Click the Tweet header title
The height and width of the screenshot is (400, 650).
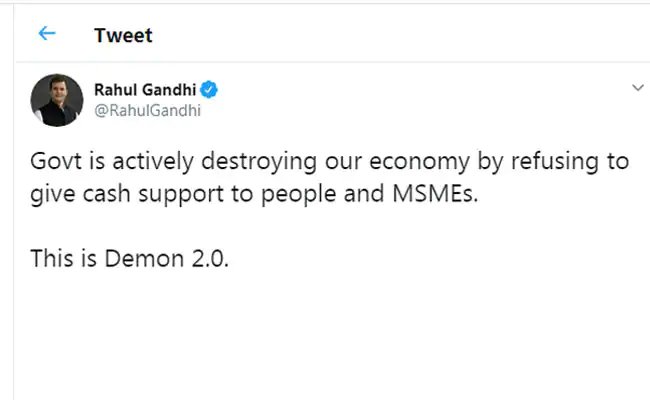(123, 36)
